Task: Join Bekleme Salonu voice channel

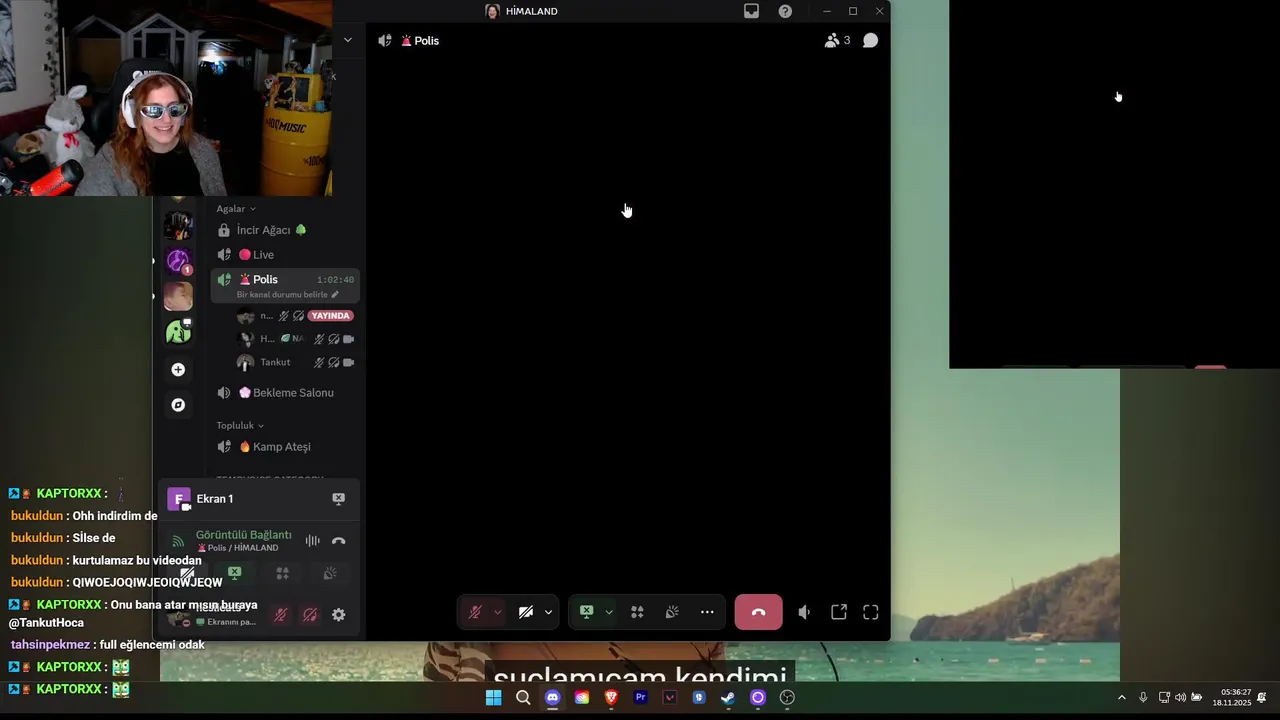Action: pos(285,393)
